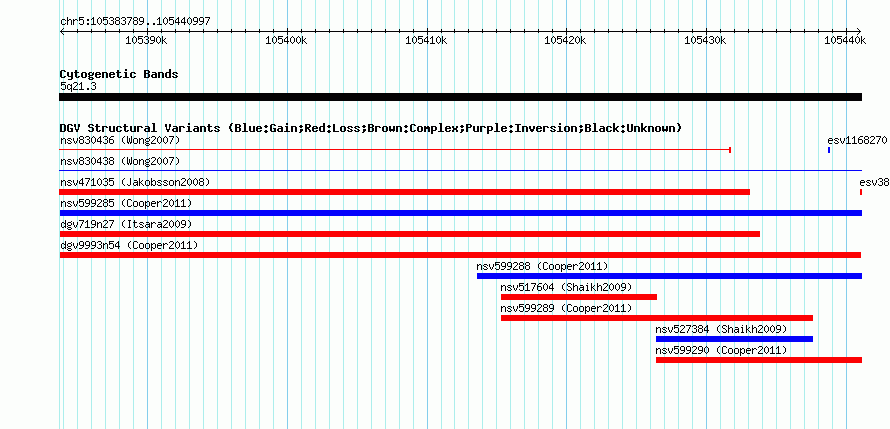Select the red nsv599290 loss bar
Viewport: 890px width, 429px height.
point(759,360)
